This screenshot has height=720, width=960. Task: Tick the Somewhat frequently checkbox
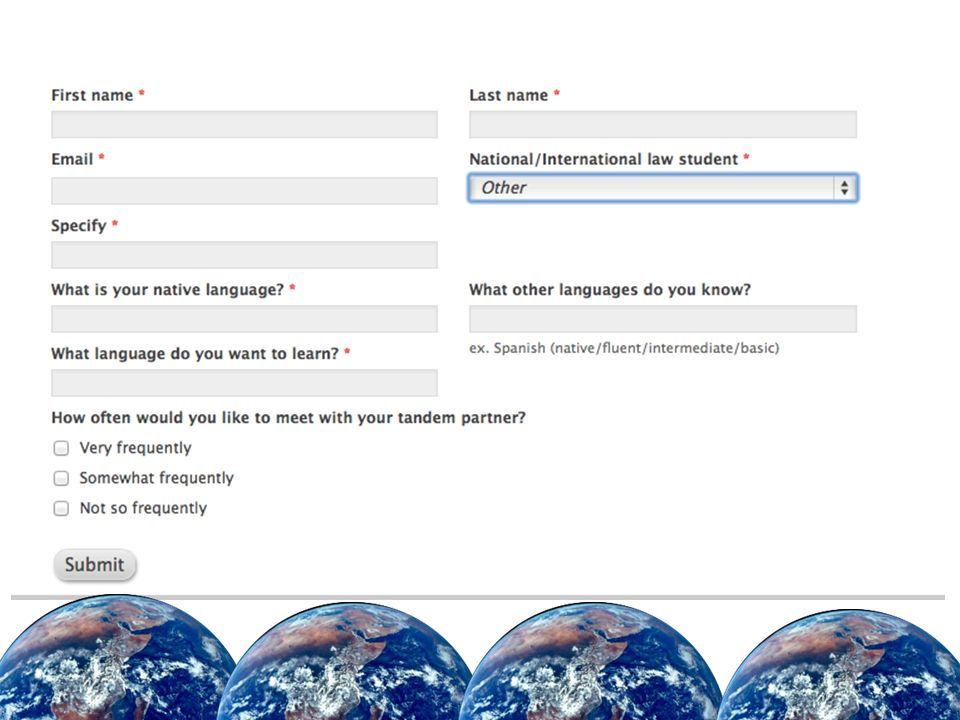coord(61,478)
